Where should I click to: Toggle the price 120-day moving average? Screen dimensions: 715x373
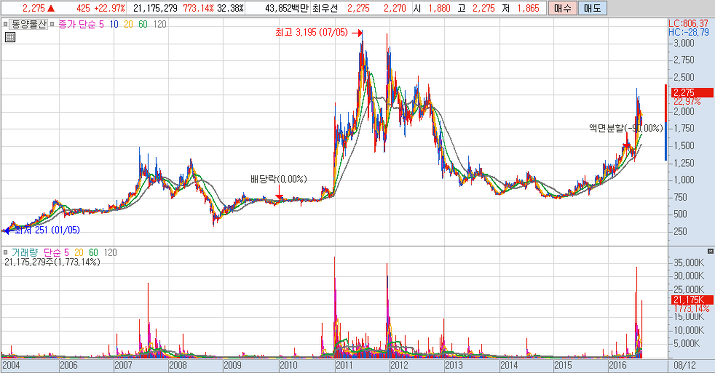tap(160, 24)
